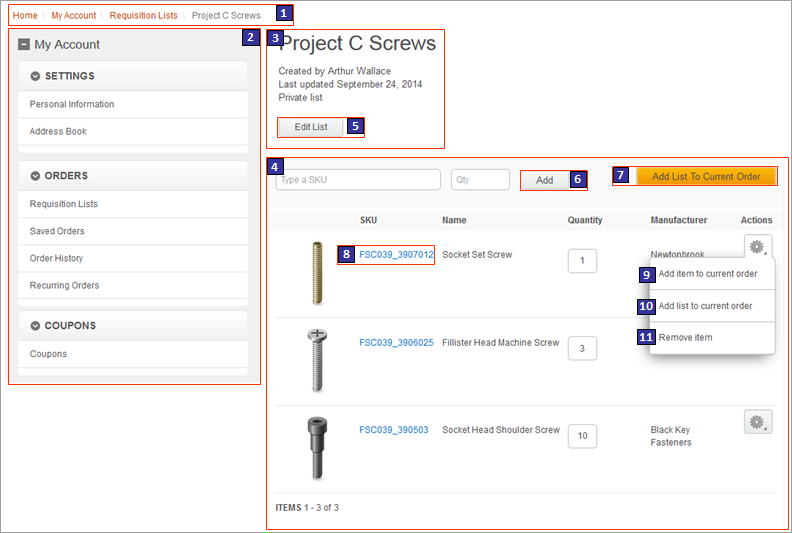Click the Edit List button
The height and width of the screenshot is (533, 792).
point(311,127)
